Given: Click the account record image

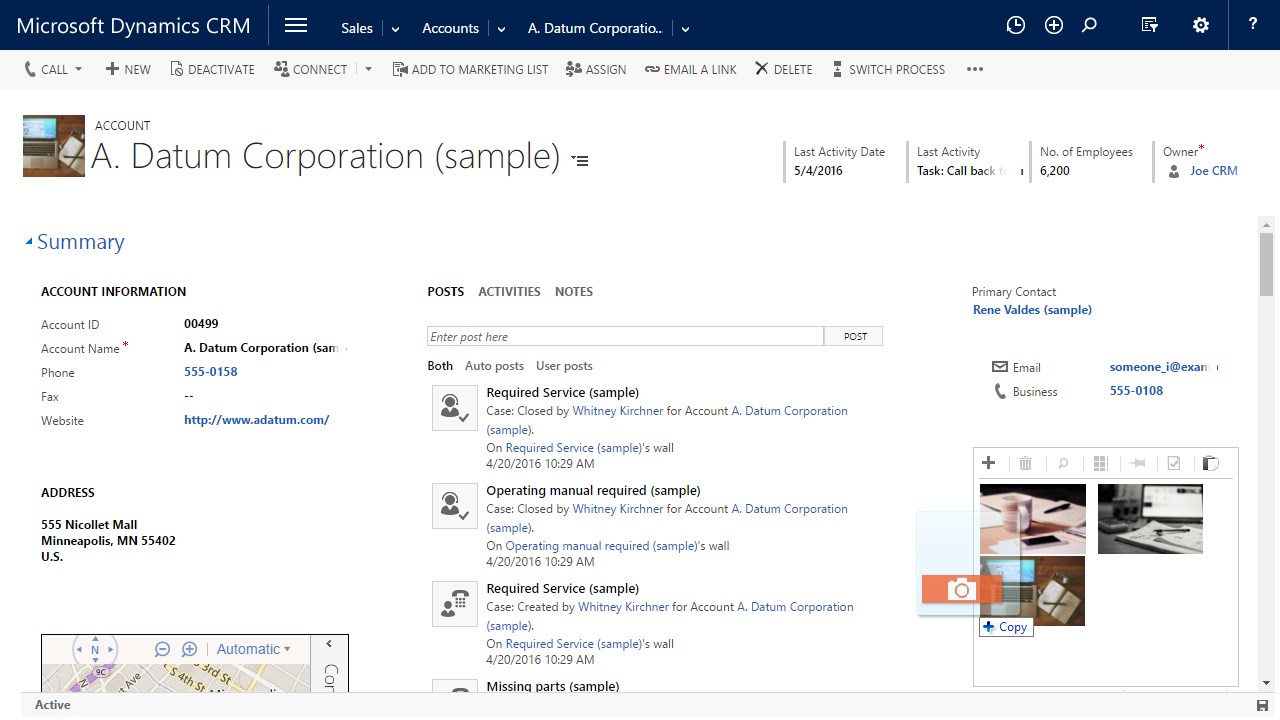Looking at the screenshot, I should point(54,146).
